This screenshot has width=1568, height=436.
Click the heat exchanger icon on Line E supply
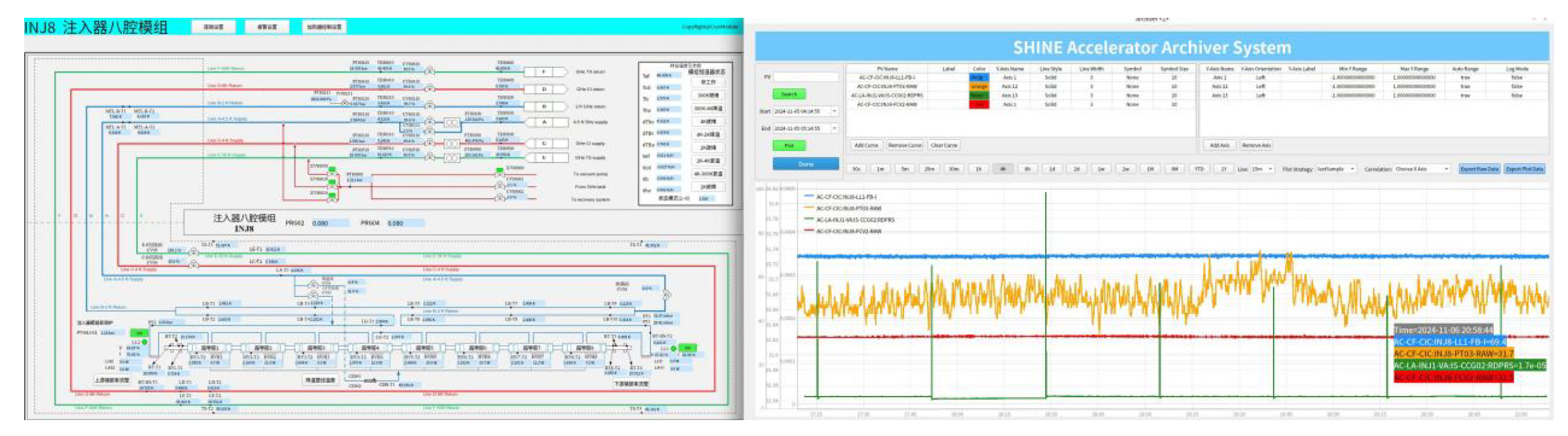click(452, 158)
